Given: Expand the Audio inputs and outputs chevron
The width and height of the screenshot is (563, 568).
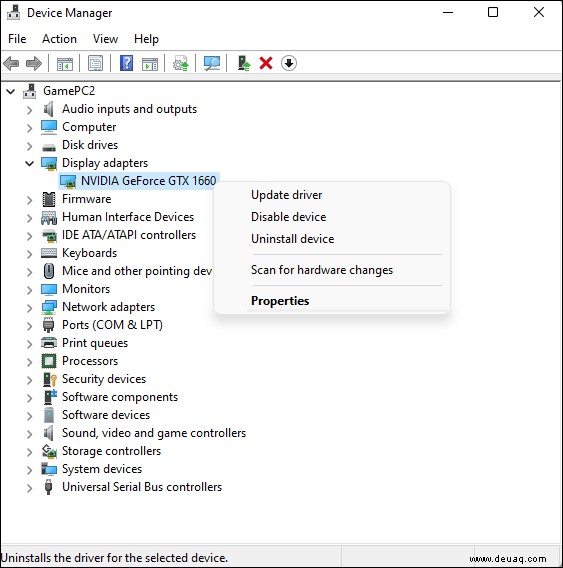Looking at the screenshot, I should [x=29, y=110].
